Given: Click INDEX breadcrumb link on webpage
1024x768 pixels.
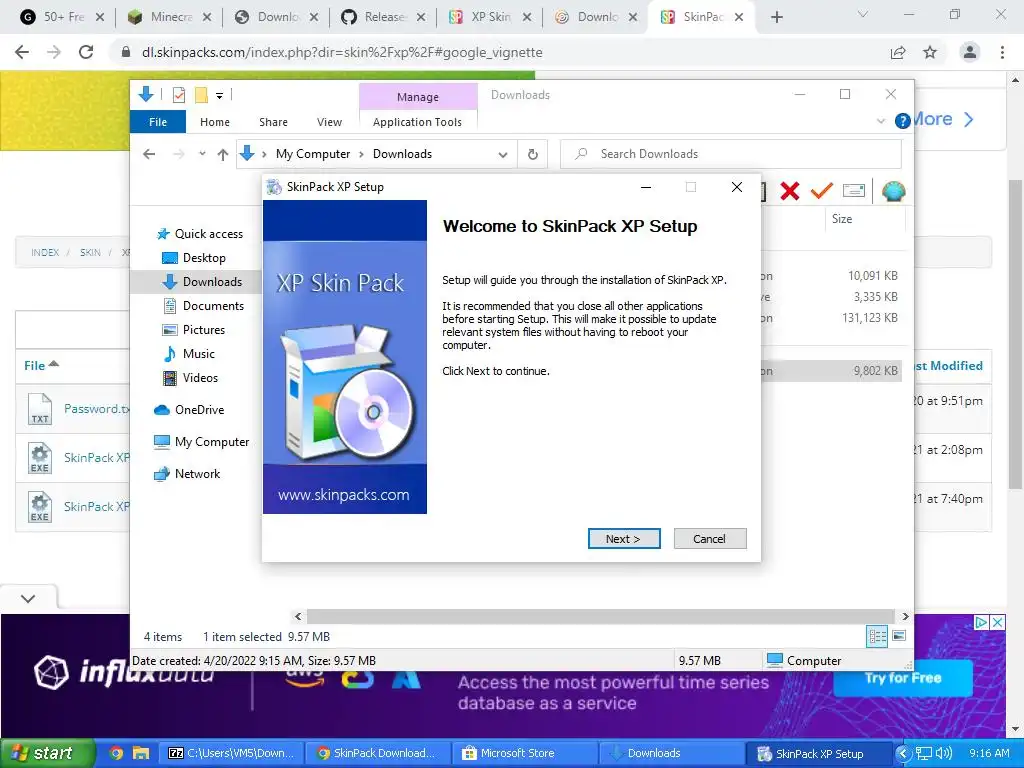Looking at the screenshot, I should coord(45,252).
